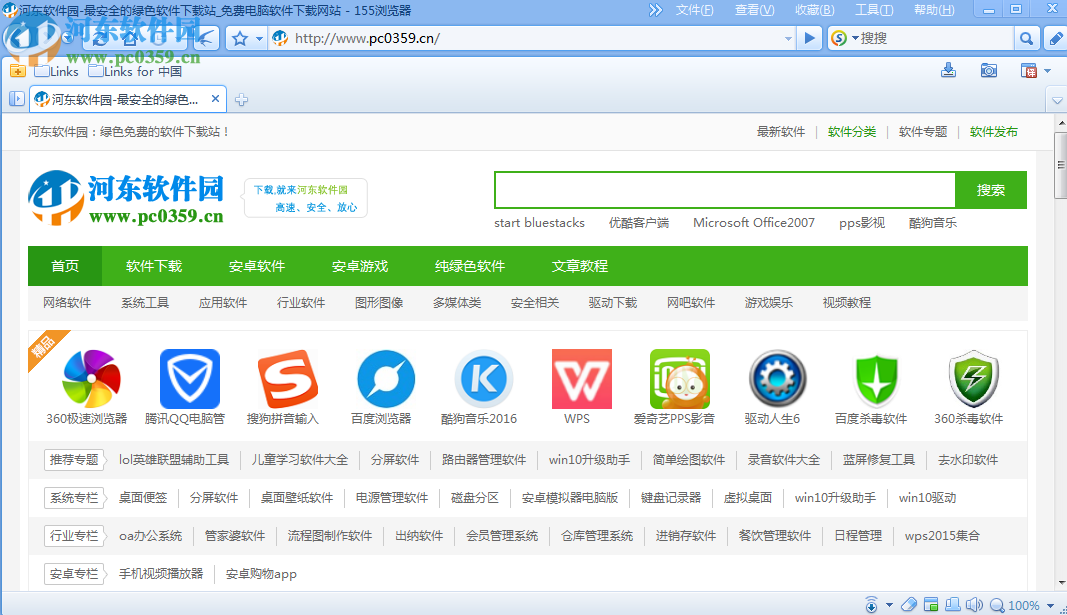Open the 文章教程 navigation tab
Viewport: 1067px width, 615px height.
point(580,266)
